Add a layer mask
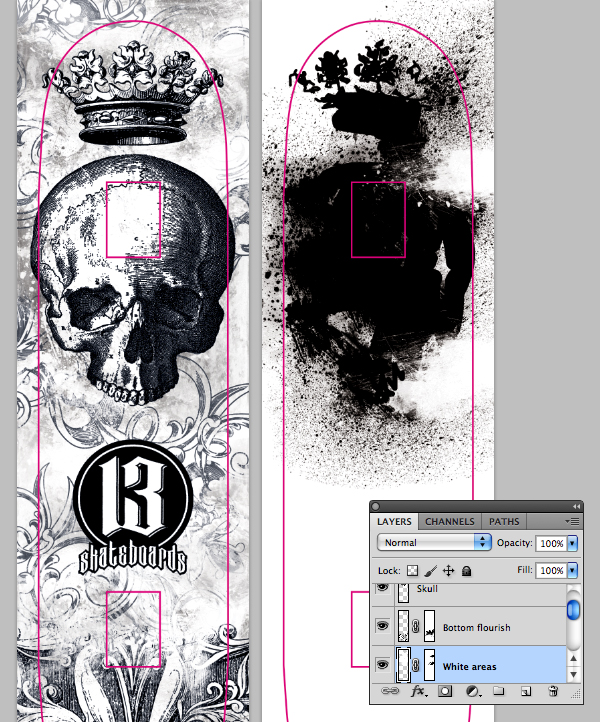This screenshot has height=722, width=600. click(445, 691)
